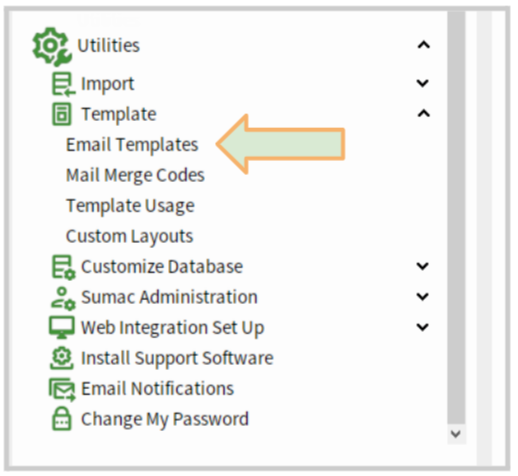Click the Import database arrow icon

coord(63,84)
